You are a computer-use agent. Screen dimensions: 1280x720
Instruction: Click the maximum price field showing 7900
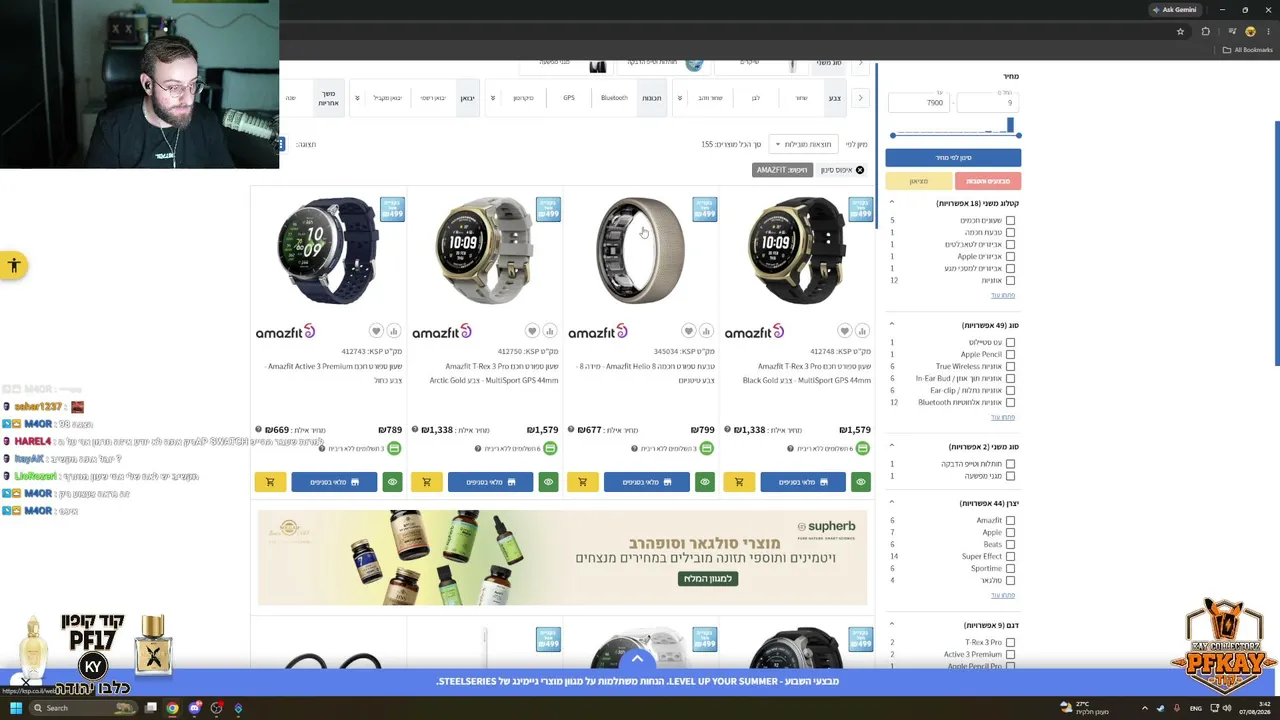(x=919, y=102)
